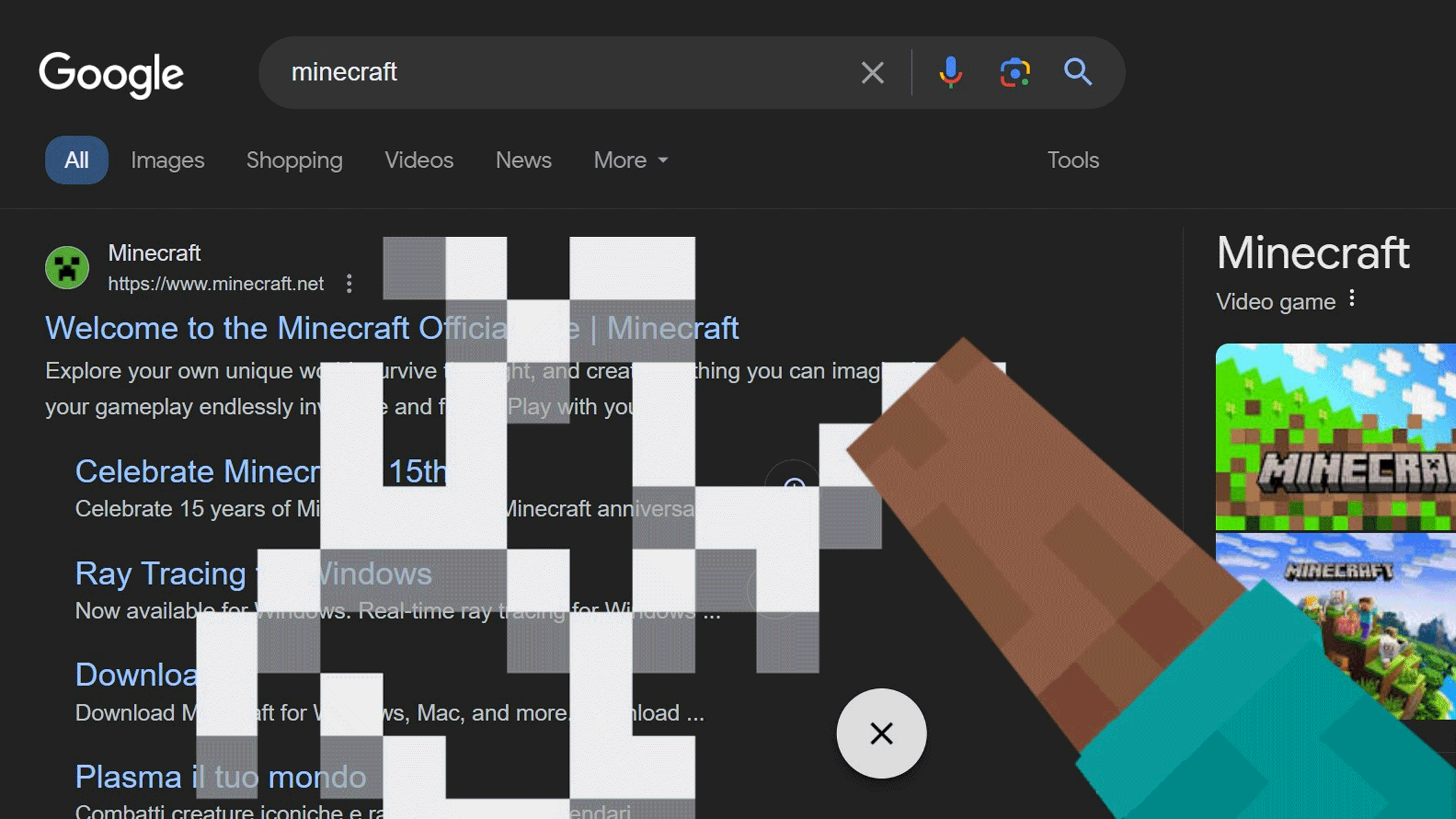Viewport: 1456px width, 819px height.
Task: Click the Google search magnifier icon
Action: 1078,72
